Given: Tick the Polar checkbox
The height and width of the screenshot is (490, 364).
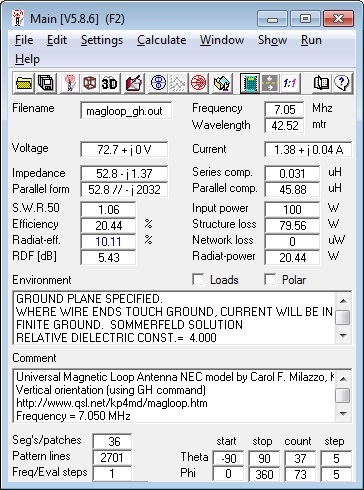Looking at the screenshot, I should click(270, 279).
